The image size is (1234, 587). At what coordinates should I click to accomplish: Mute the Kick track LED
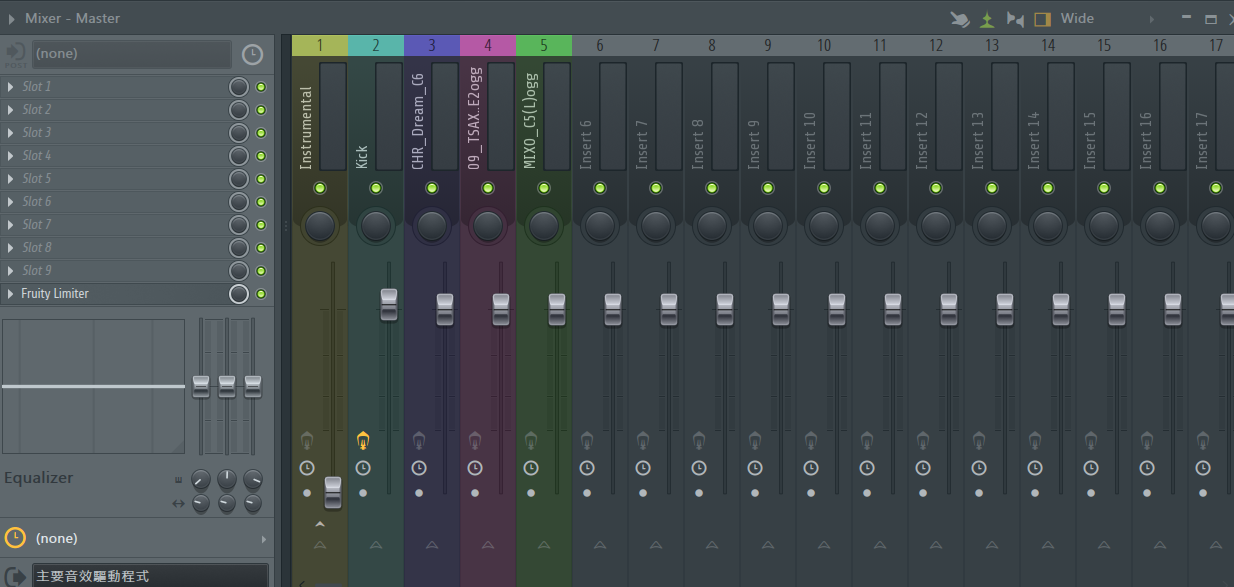[x=376, y=188]
